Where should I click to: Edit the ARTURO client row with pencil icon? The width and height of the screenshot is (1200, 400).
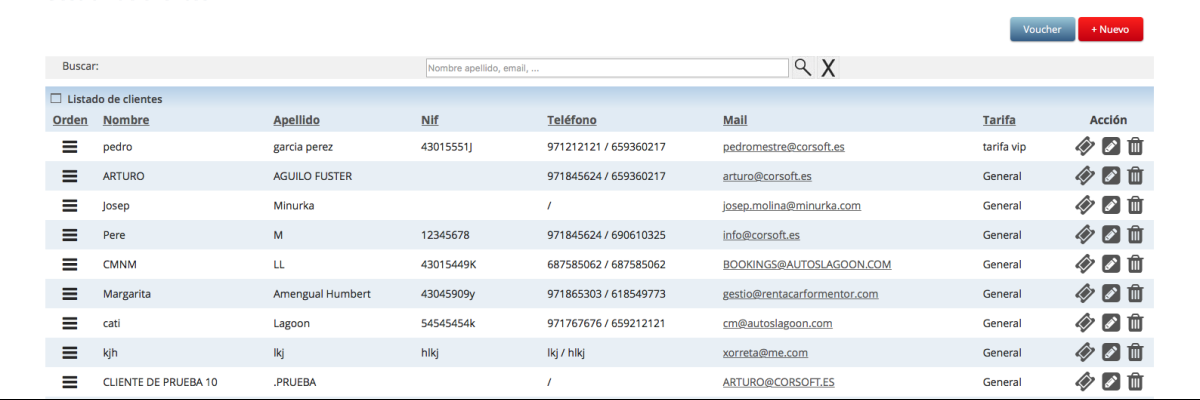pyautogui.click(x=1110, y=176)
